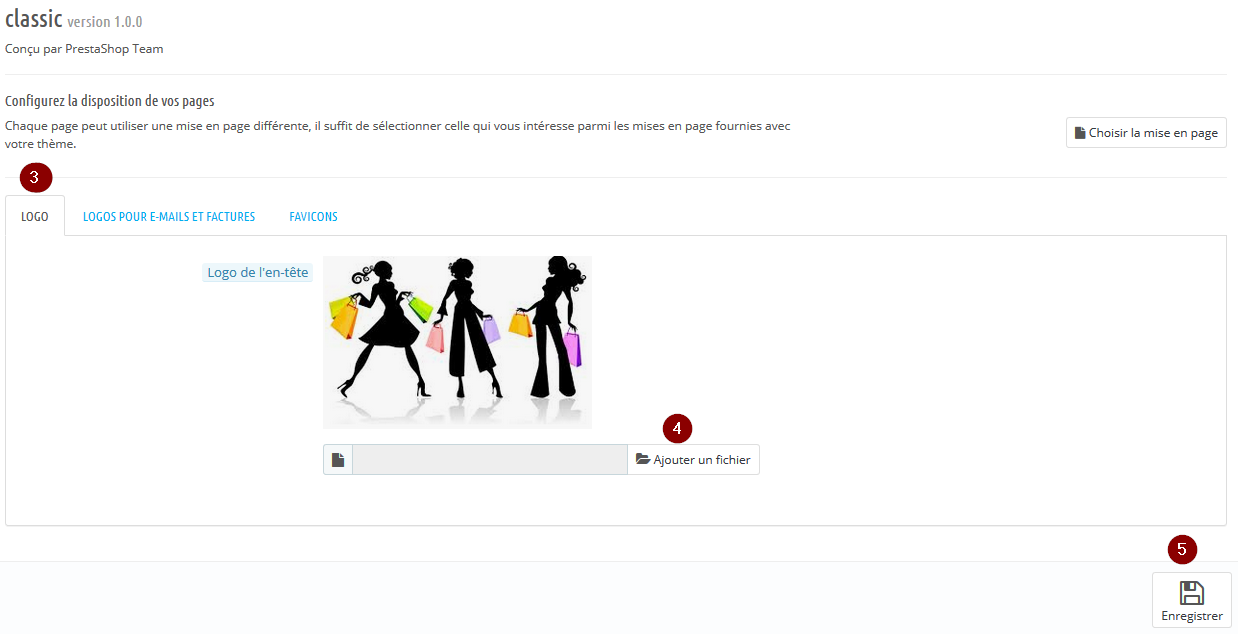1238x634 pixels.
Task: Click the Chaque page peut utiliser description paragraph
Action: coord(398,134)
